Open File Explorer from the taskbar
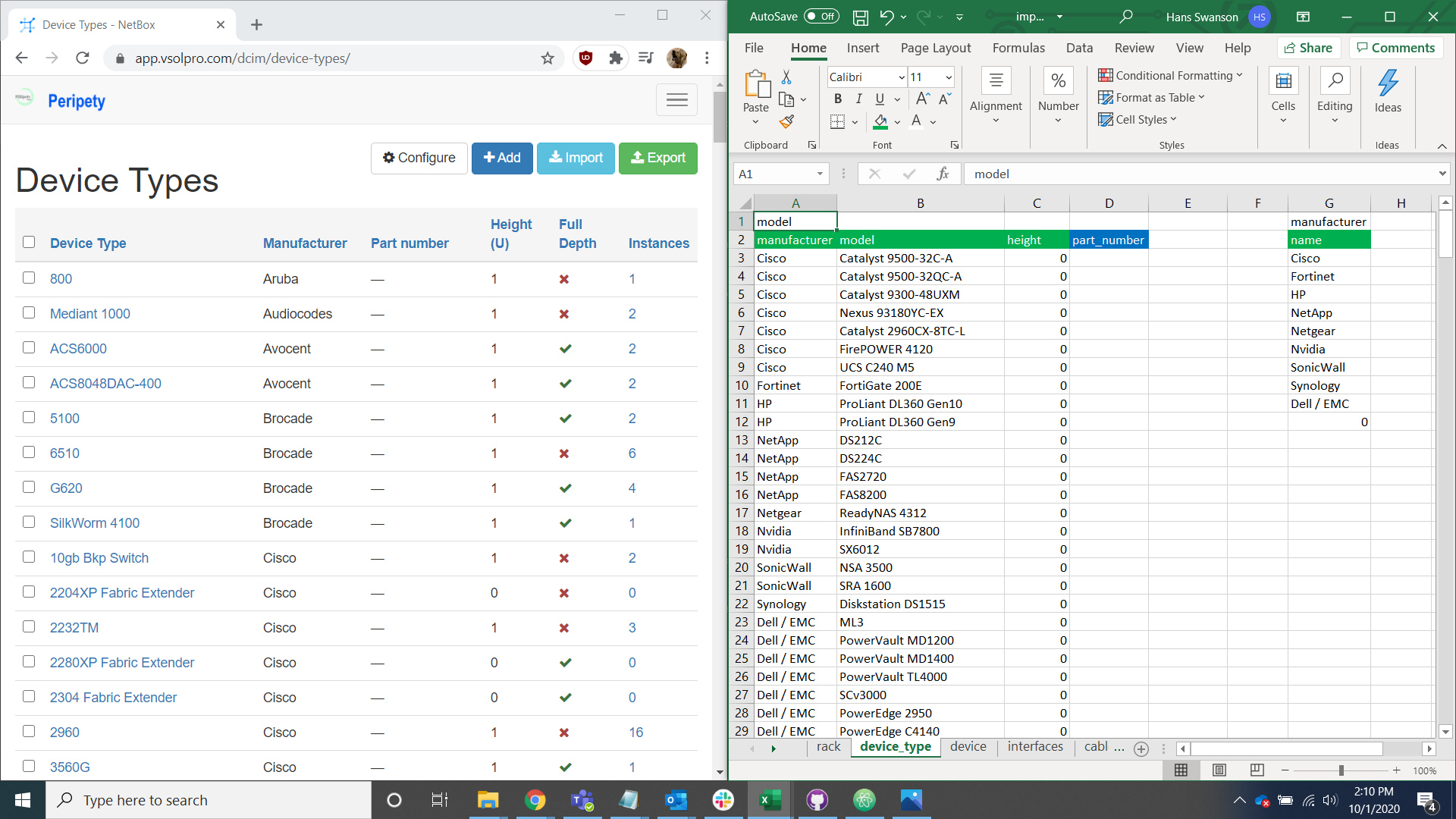Screen dimensions: 1456x819 [x=488, y=800]
